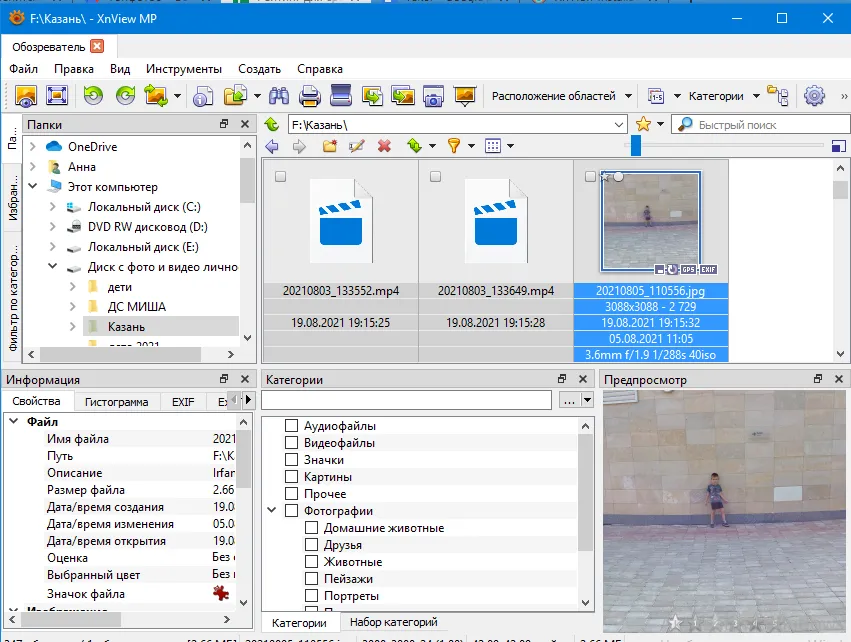Open the F:\Казань\ path dropdown
Screen dimensions: 851x642
[619, 125]
